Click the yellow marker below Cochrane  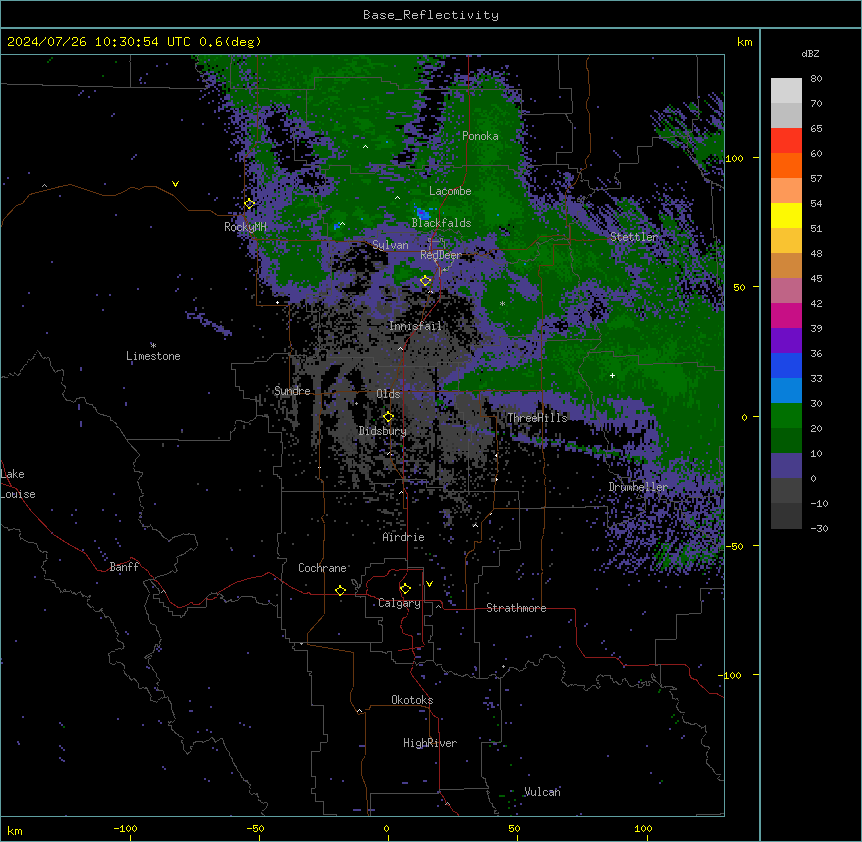(340, 590)
